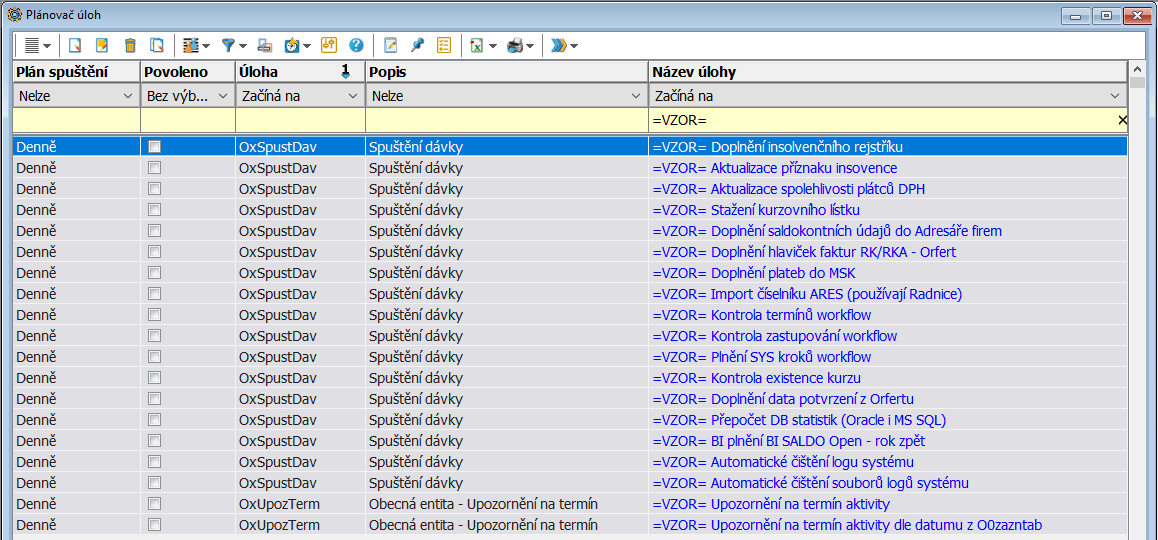
Task: Open the Excel export dropdown arrow
Action: (x=493, y=46)
